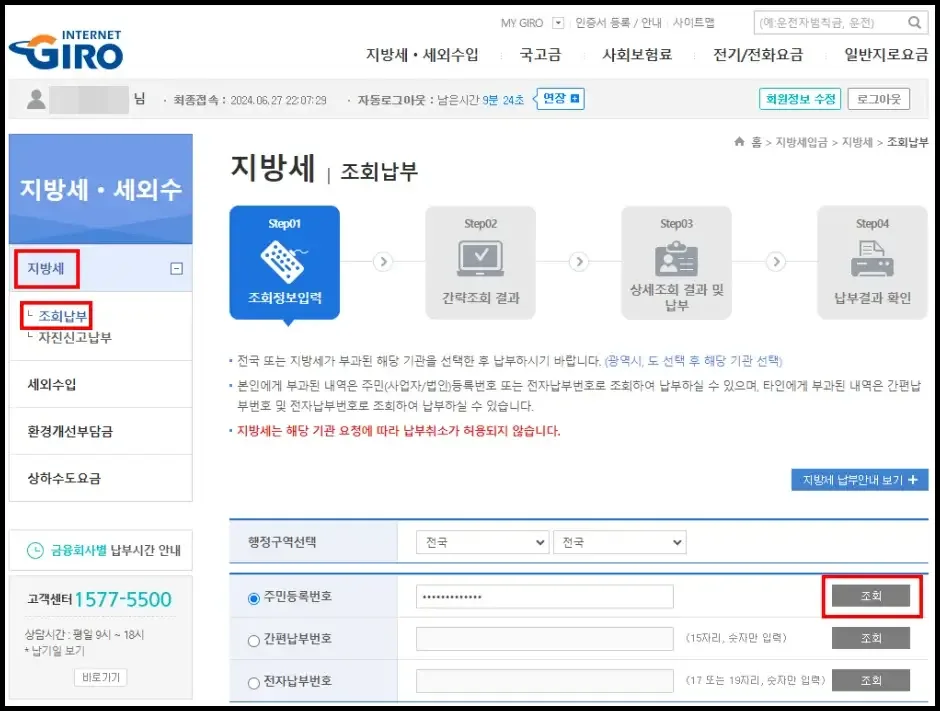Click the 간편납부번호 input field

tap(544, 638)
